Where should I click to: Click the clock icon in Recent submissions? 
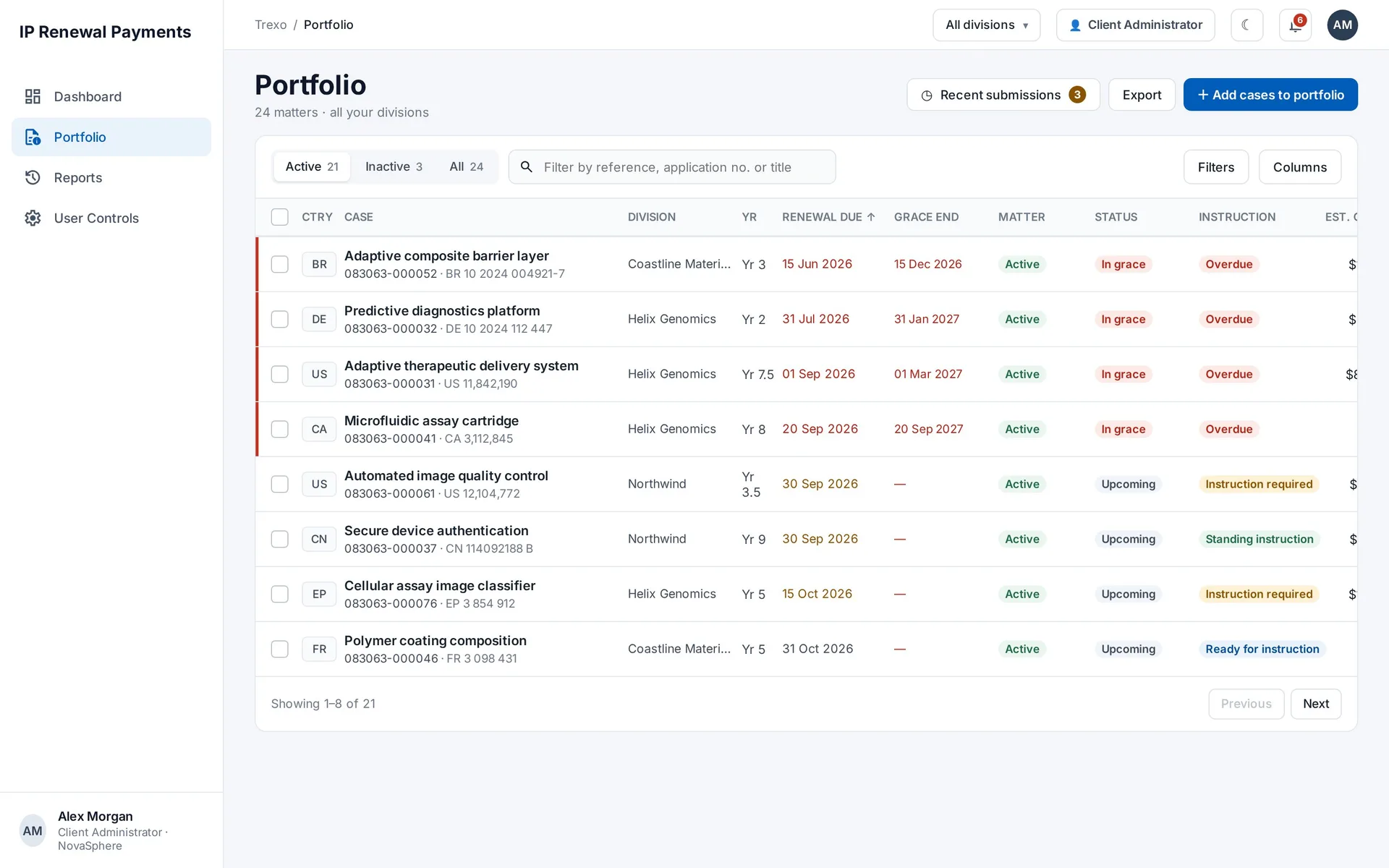927,95
